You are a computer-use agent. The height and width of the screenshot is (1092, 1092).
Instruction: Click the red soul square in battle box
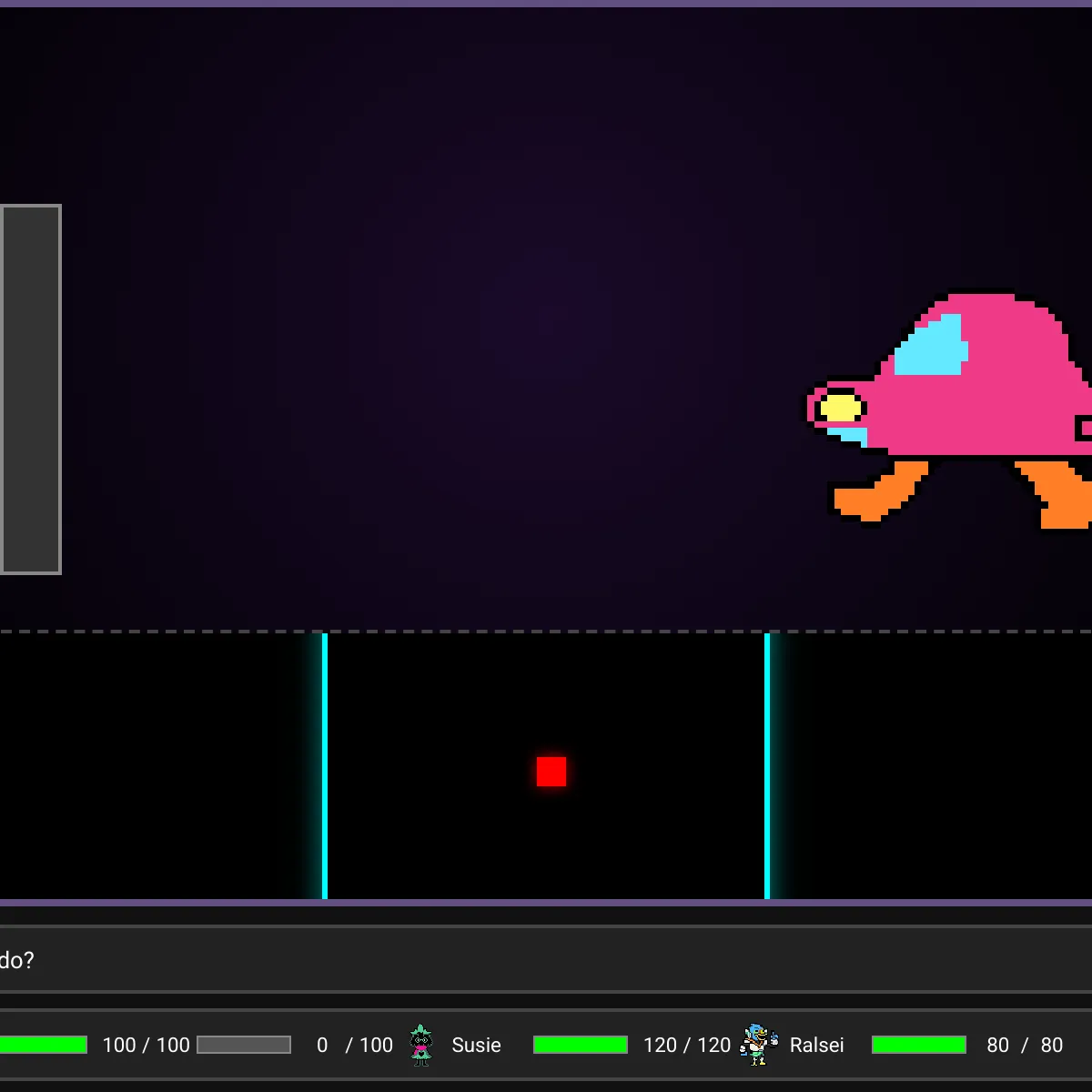click(551, 772)
